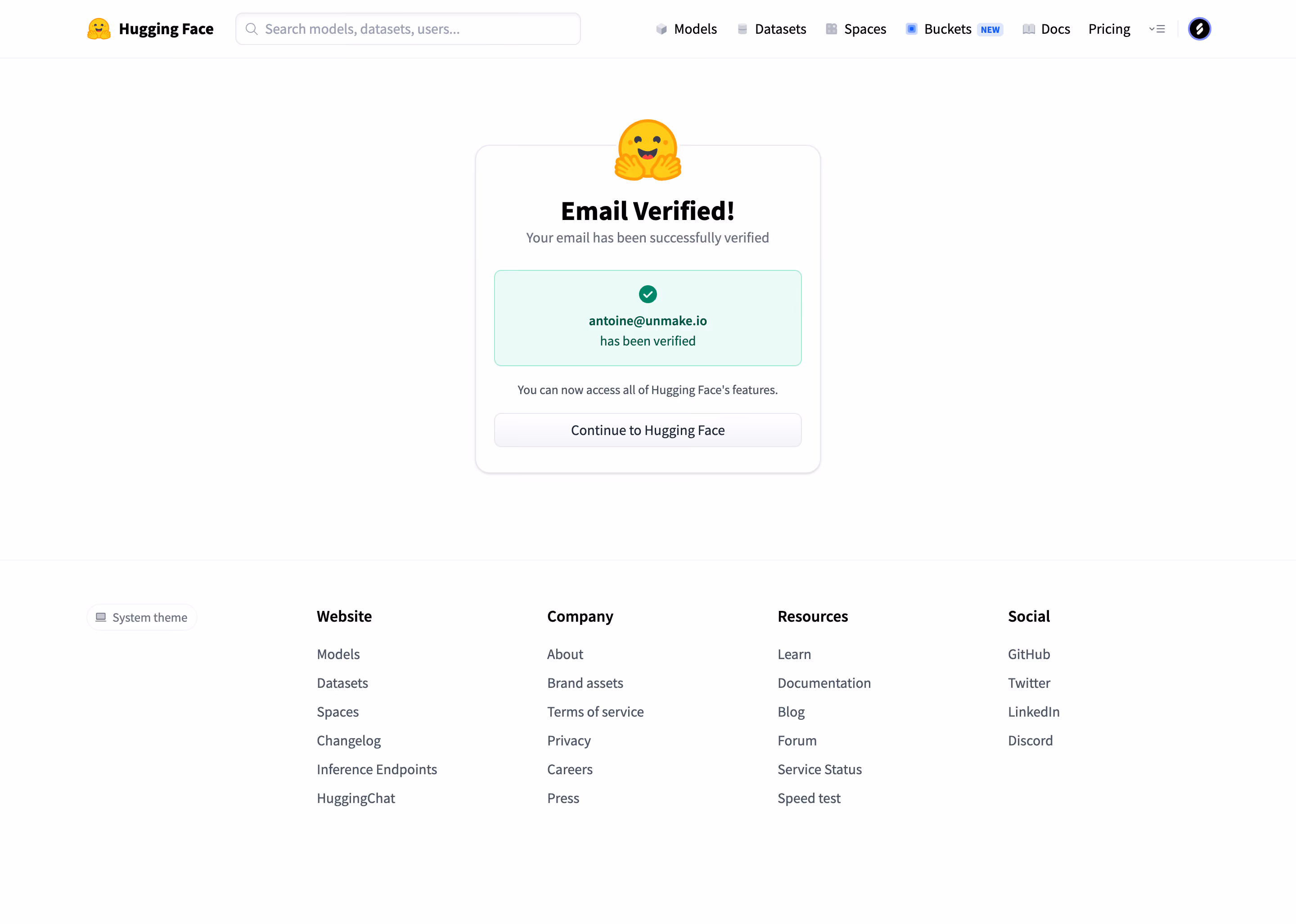Image resolution: width=1296 pixels, height=924 pixels.
Task: Click the Hugging Face home title
Action: tap(166, 29)
